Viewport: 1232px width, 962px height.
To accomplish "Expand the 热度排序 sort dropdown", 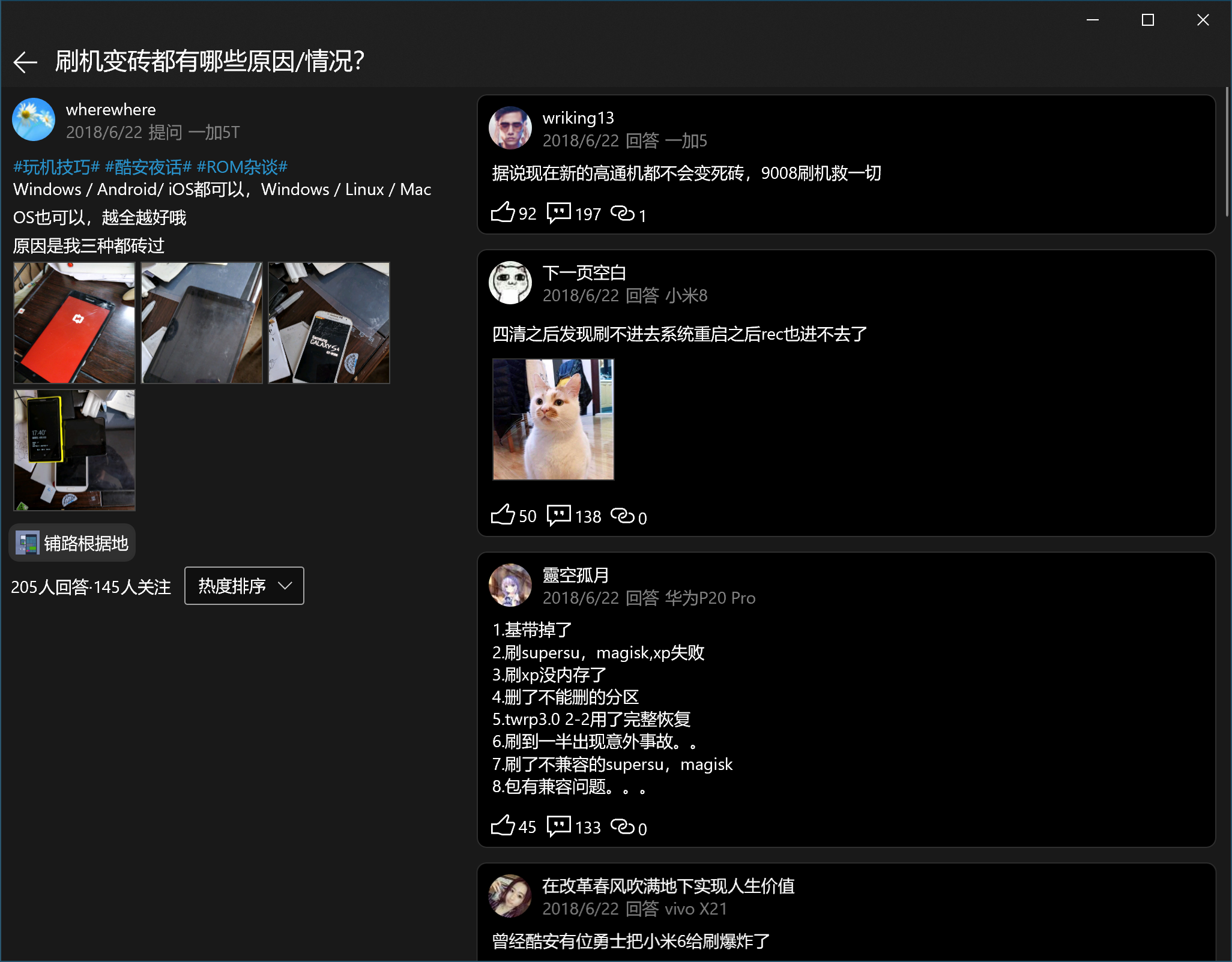I will click(244, 586).
